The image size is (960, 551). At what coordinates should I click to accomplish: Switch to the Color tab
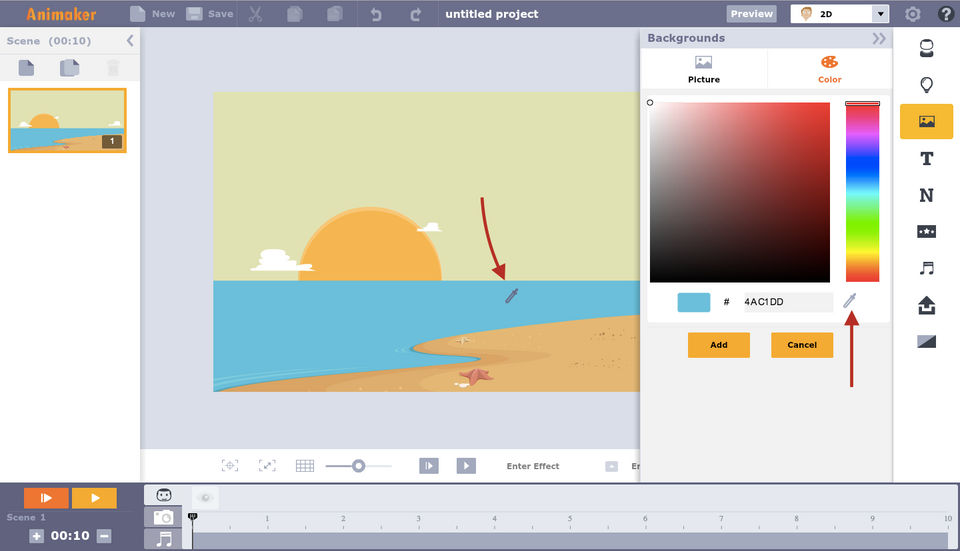coord(830,69)
